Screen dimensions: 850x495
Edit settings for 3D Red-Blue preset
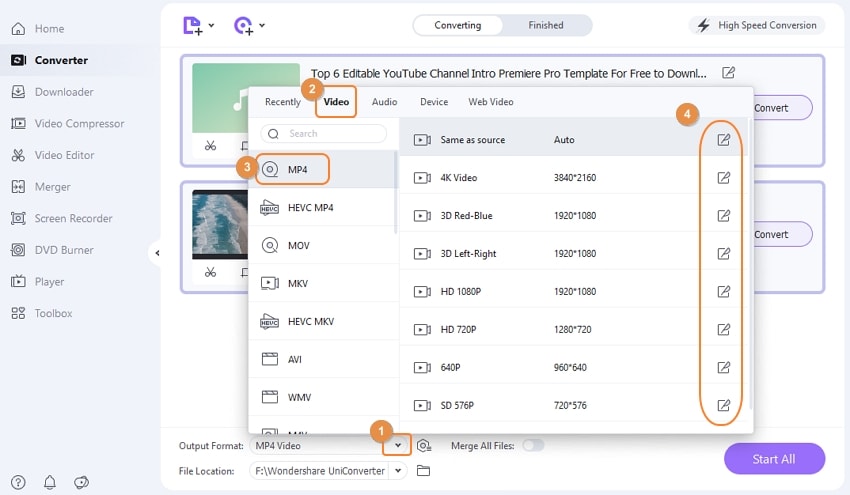click(723, 216)
